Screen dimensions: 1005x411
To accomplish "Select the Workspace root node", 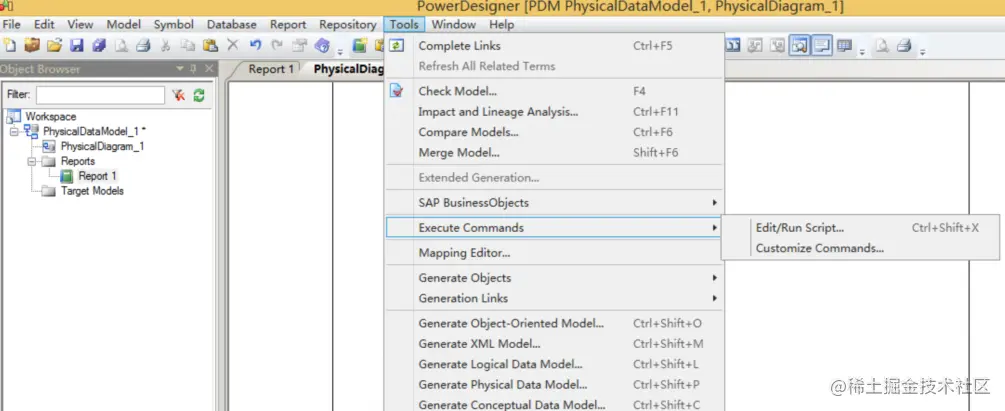I will click(51, 117).
